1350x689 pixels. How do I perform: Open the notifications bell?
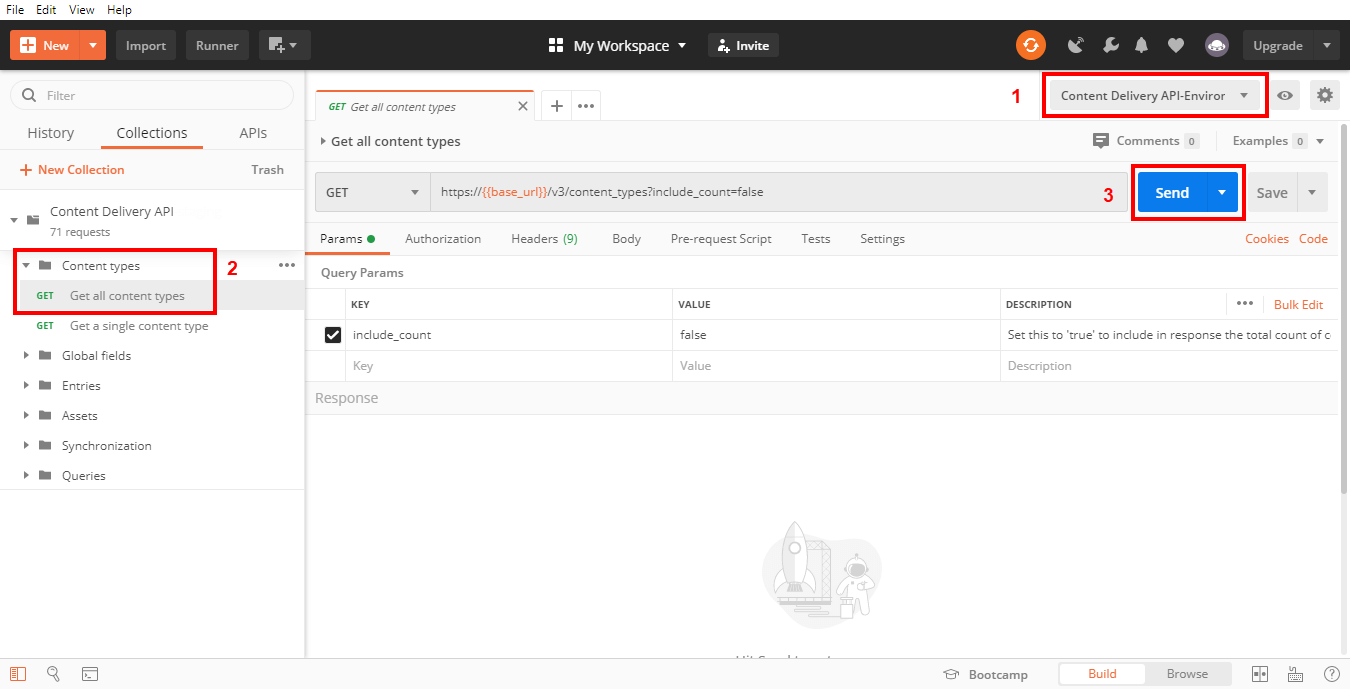coord(1141,44)
